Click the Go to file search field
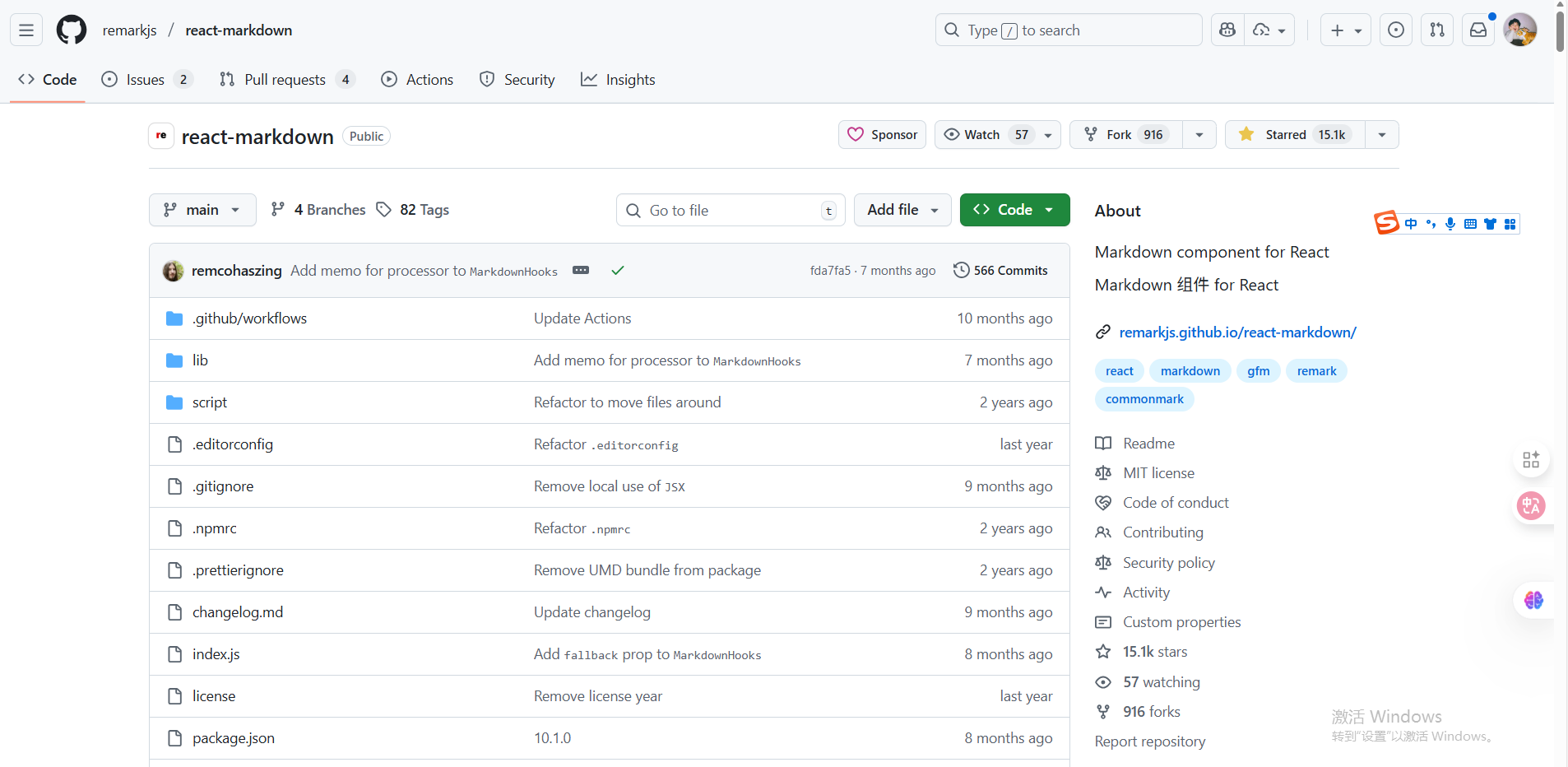 730,210
